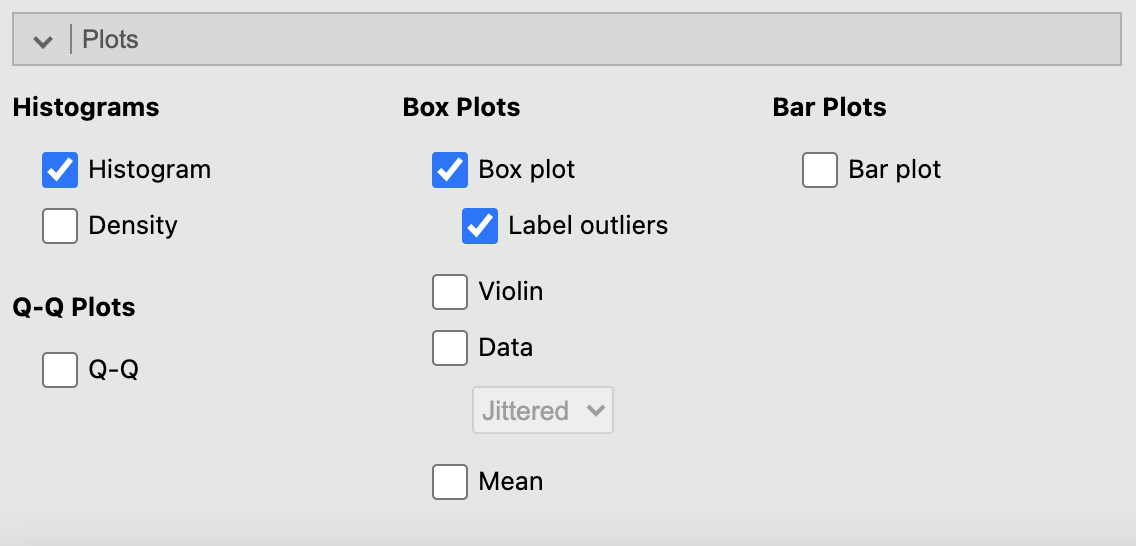
Task: Click the 'Q-Q' option text label
Action: point(113,370)
